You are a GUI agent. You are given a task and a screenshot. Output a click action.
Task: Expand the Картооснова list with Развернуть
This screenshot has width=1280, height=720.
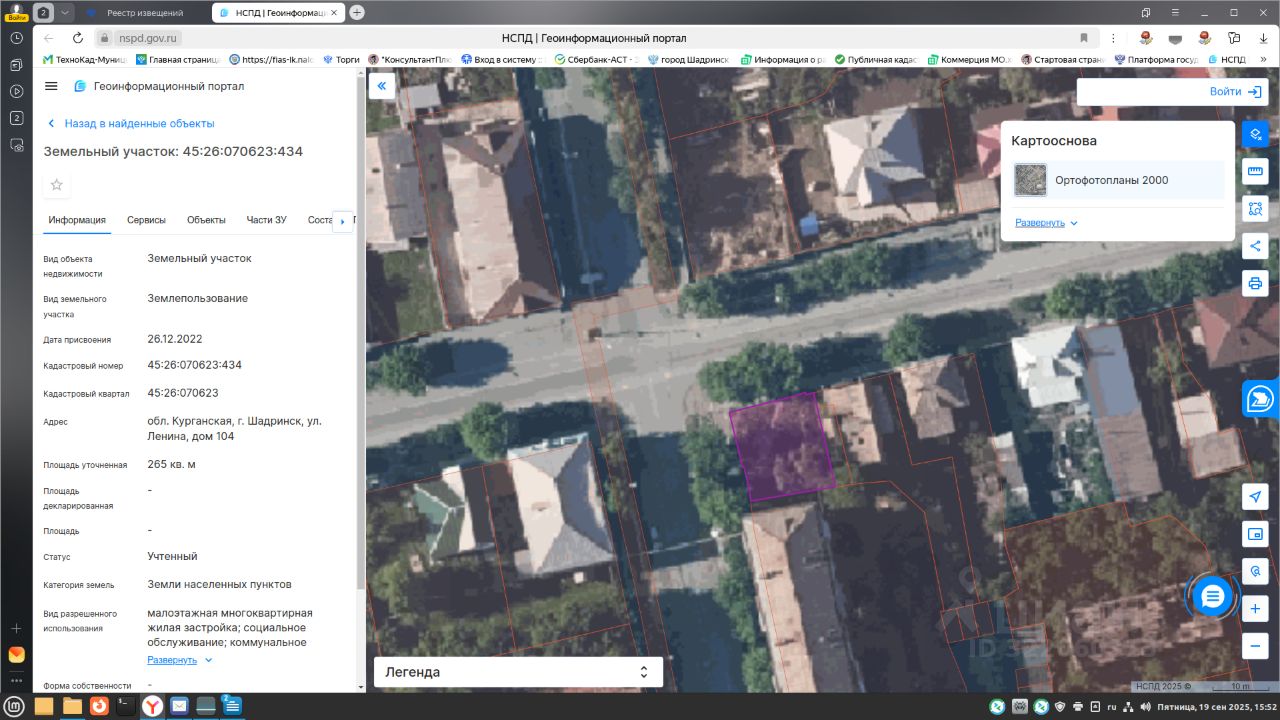click(x=1046, y=223)
